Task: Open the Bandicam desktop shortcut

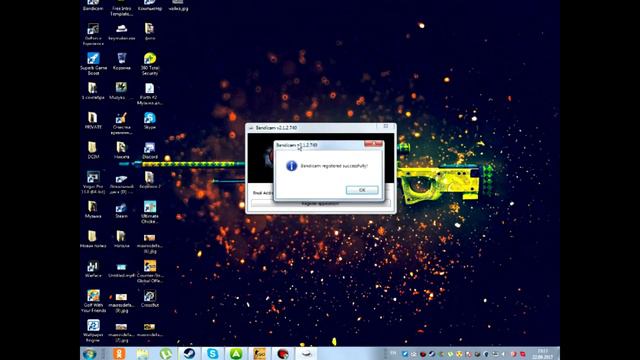Action: pos(93,5)
